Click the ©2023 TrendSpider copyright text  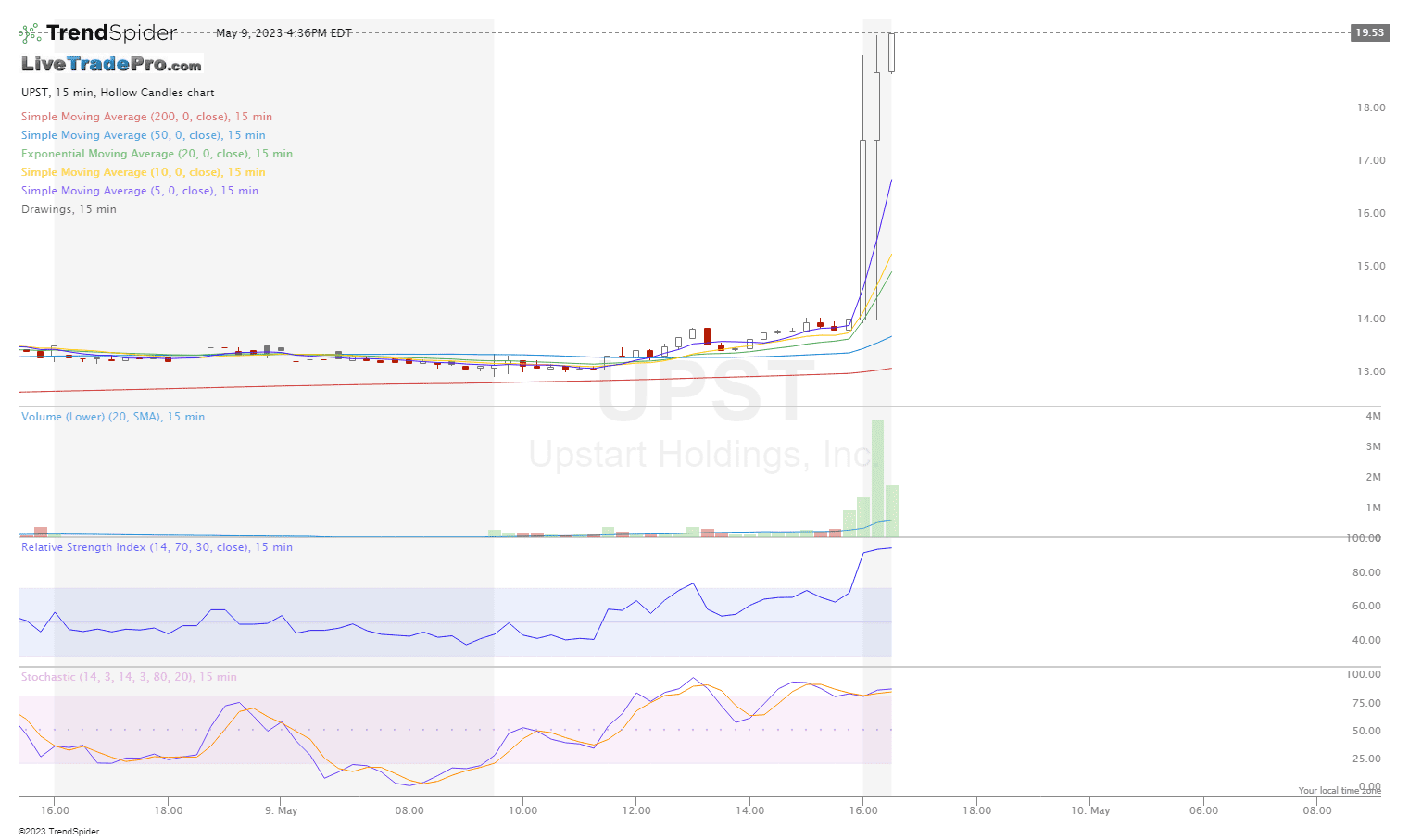click(x=61, y=831)
